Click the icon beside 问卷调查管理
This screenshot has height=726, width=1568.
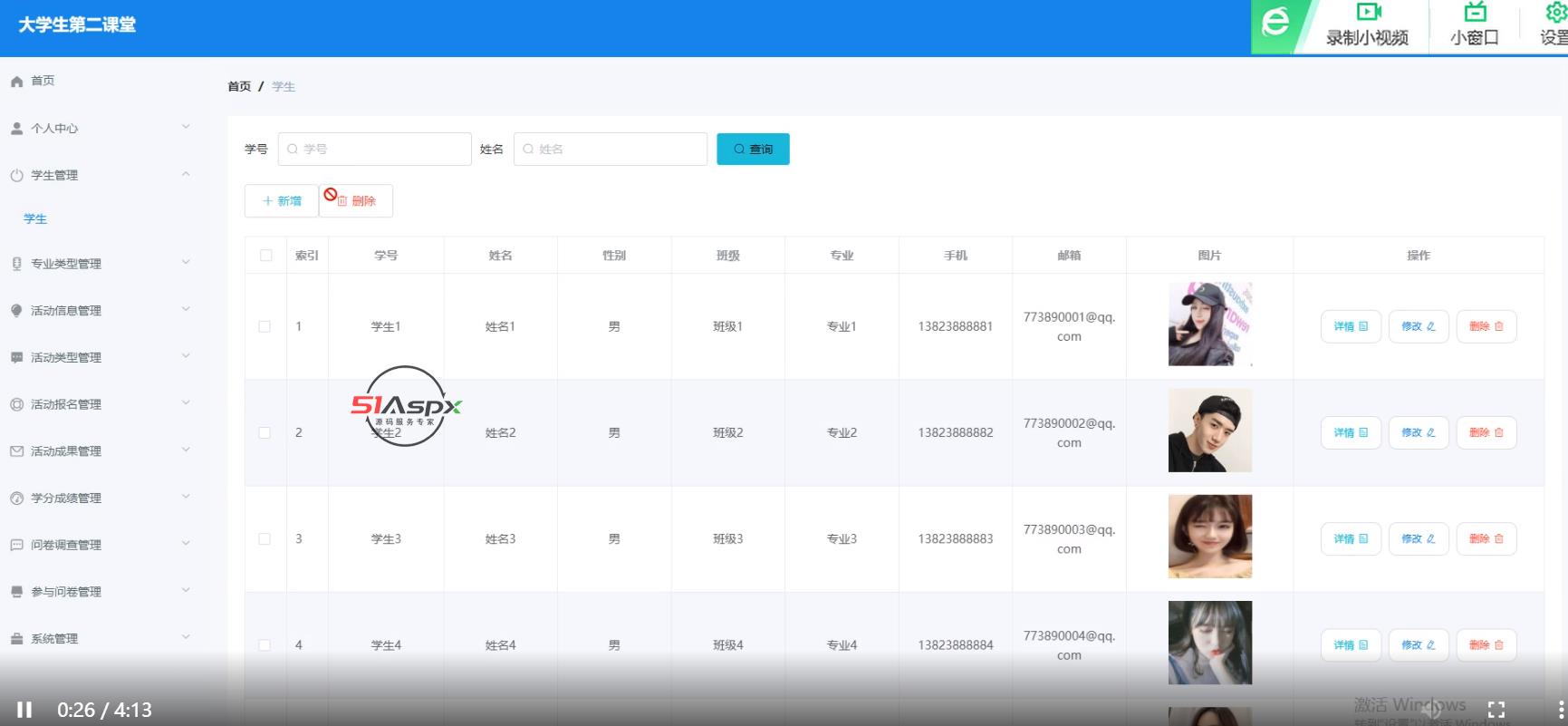pos(16,546)
